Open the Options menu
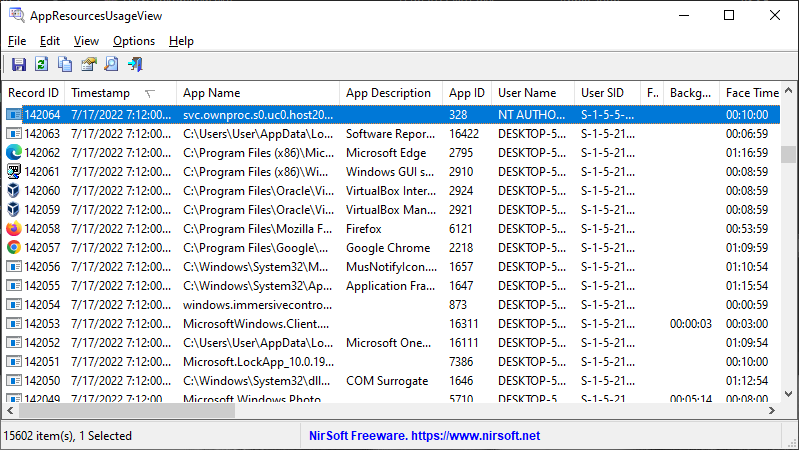This screenshot has width=799, height=450. 133,41
